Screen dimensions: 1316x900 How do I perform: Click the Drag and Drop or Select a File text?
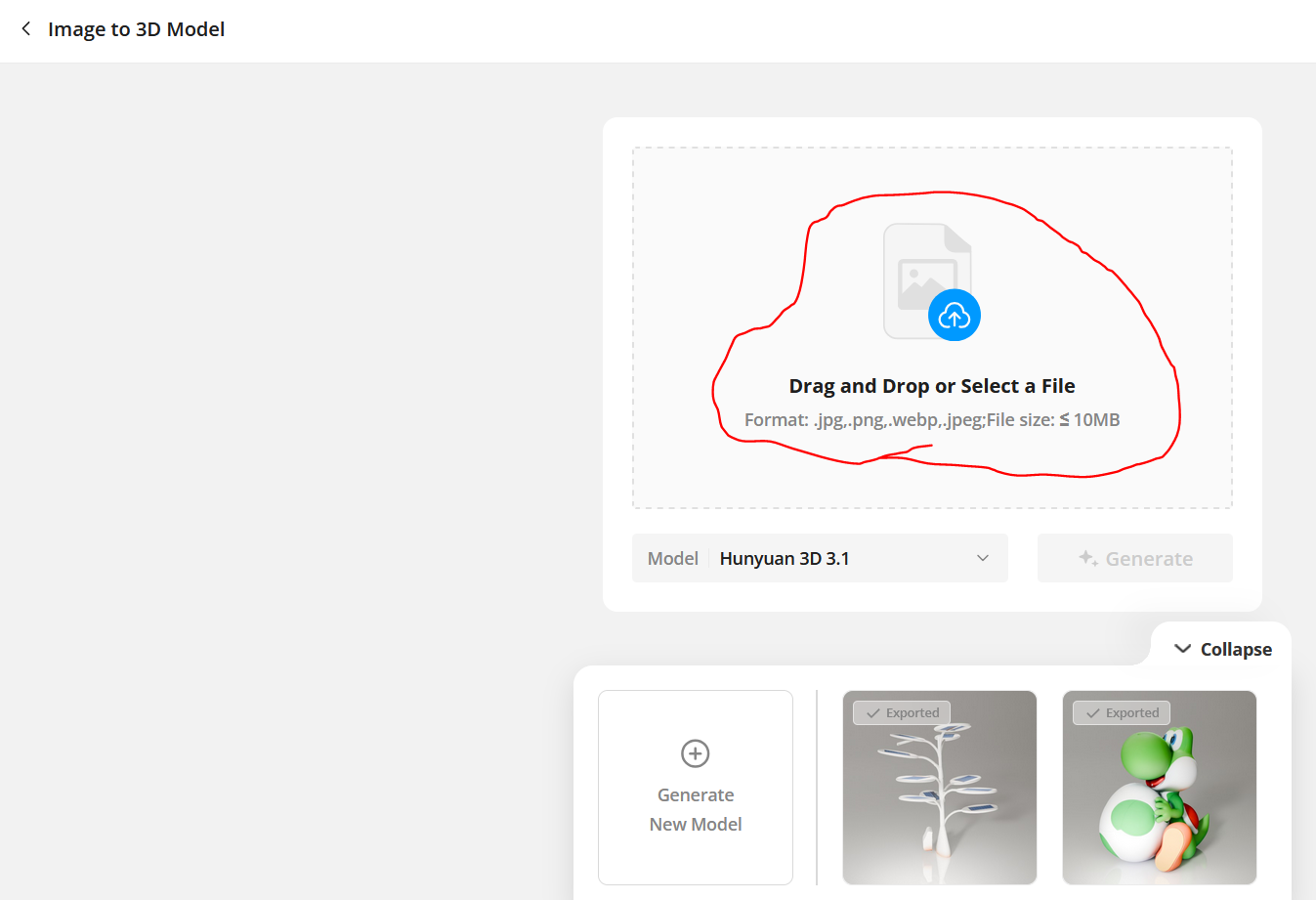932,386
